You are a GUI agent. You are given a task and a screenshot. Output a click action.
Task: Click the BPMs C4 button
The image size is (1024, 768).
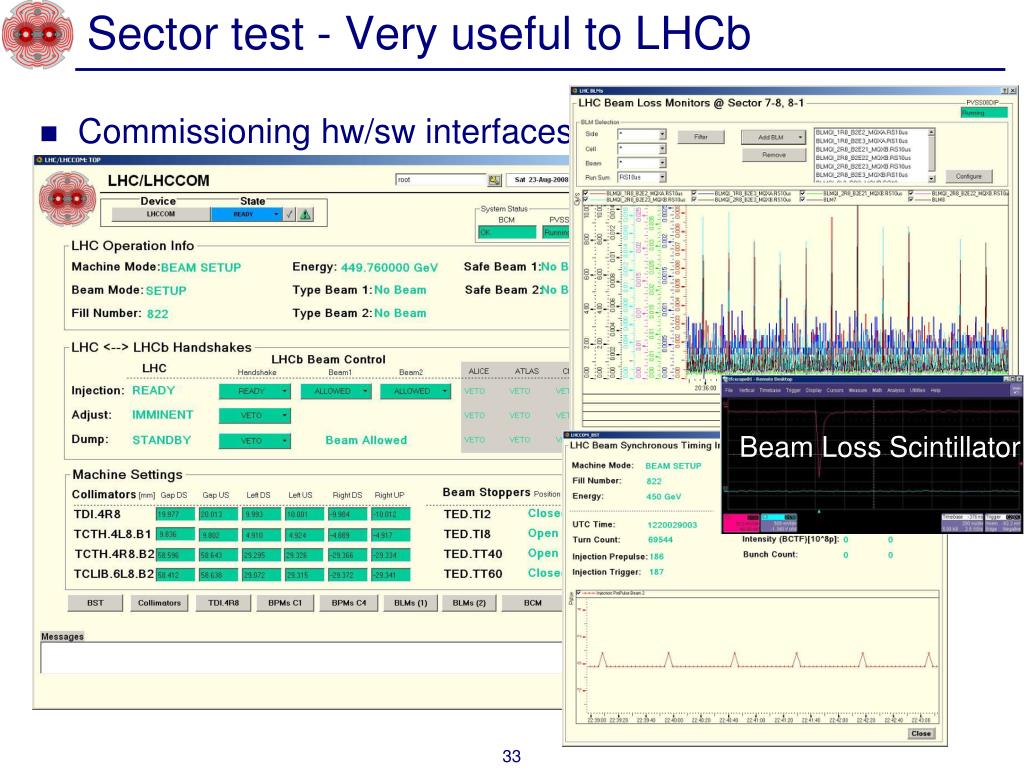pyautogui.click(x=349, y=603)
